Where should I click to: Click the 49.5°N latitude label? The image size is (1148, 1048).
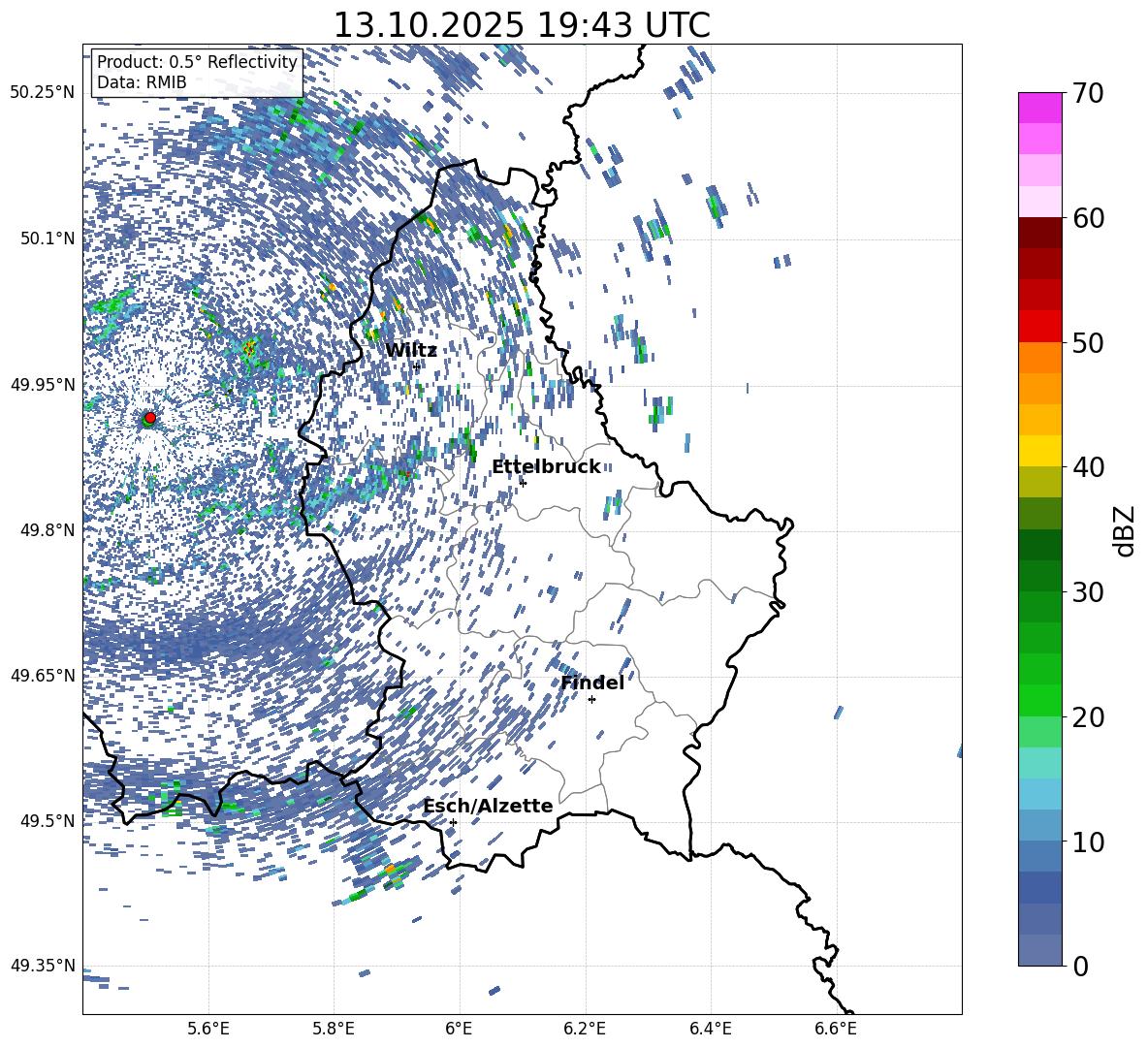[47, 820]
